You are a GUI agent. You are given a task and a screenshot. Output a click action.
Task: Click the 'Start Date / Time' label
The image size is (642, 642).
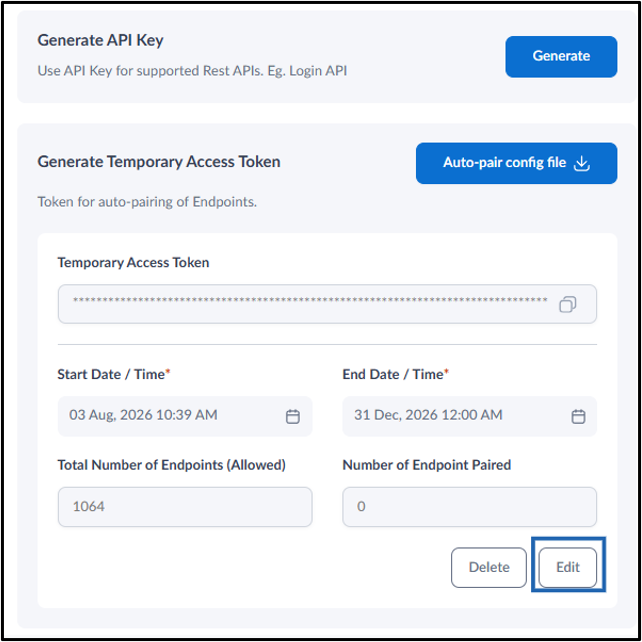click(x=113, y=374)
